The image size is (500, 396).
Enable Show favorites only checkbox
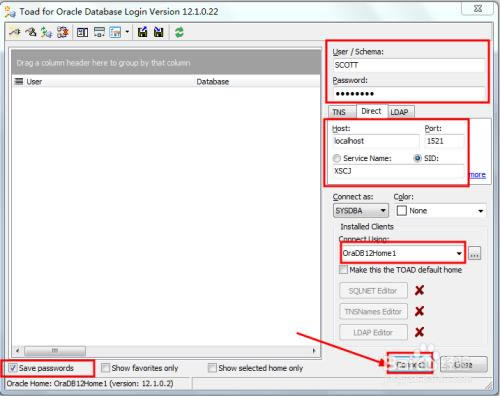point(105,368)
